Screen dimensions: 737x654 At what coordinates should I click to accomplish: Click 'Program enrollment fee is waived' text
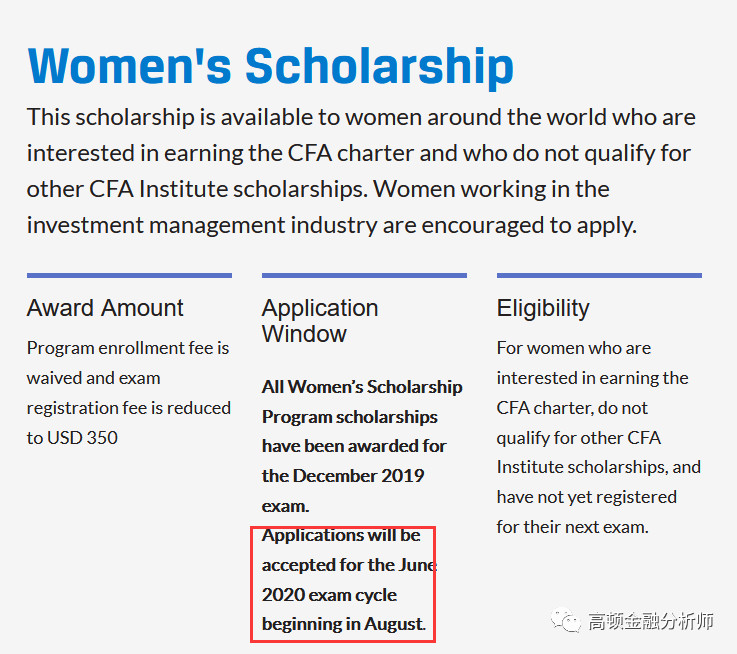[x=128, y=363]
